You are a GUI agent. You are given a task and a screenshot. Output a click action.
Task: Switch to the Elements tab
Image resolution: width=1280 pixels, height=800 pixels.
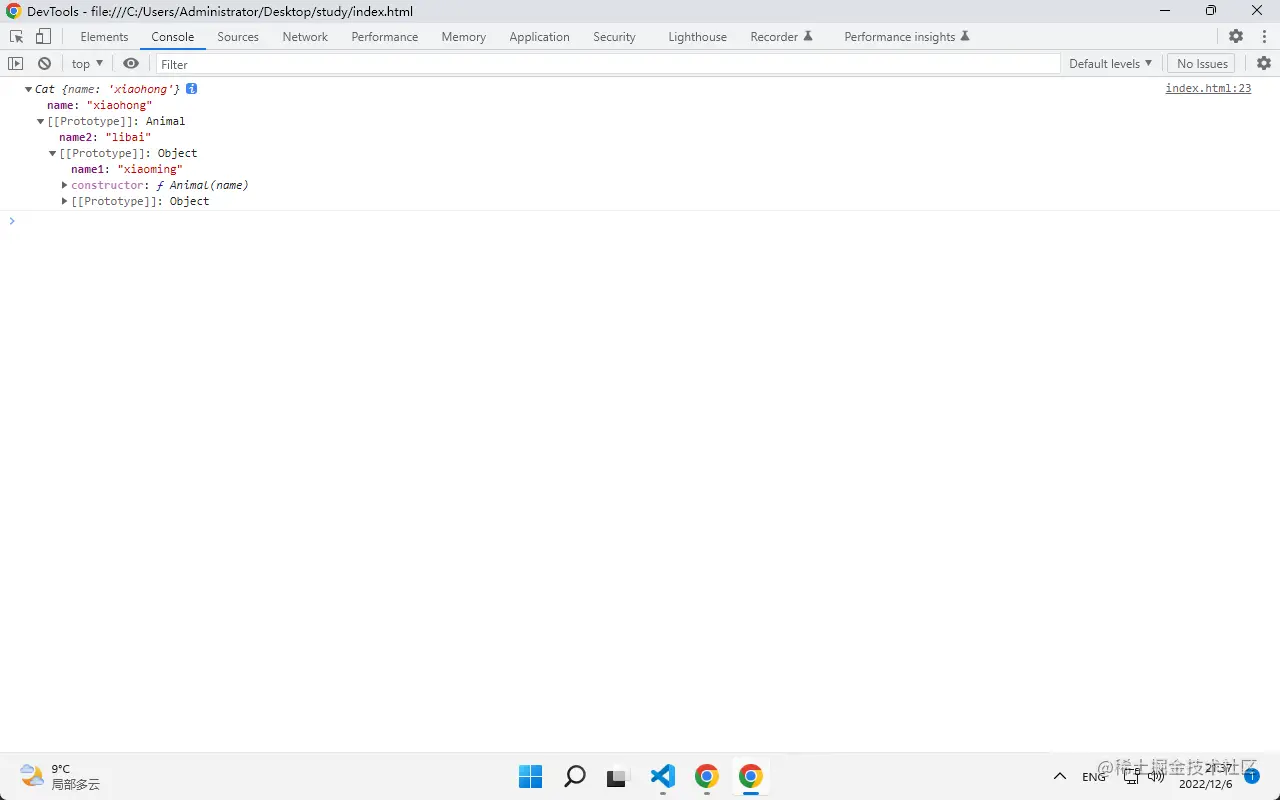[x=105, y=37]
